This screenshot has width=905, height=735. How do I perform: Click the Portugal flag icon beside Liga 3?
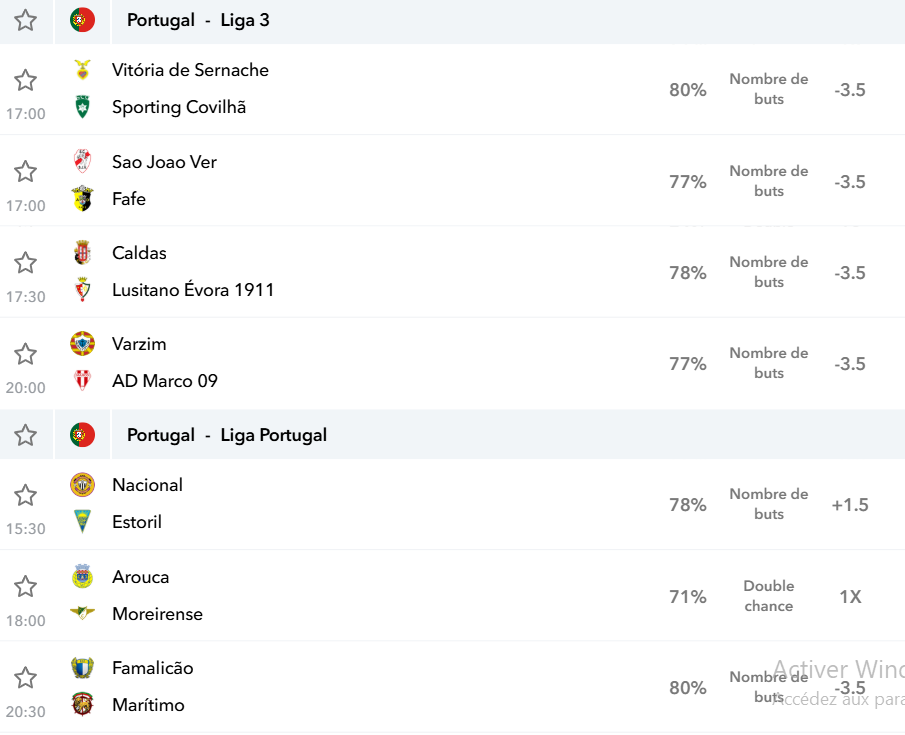[x=83, y=20]
